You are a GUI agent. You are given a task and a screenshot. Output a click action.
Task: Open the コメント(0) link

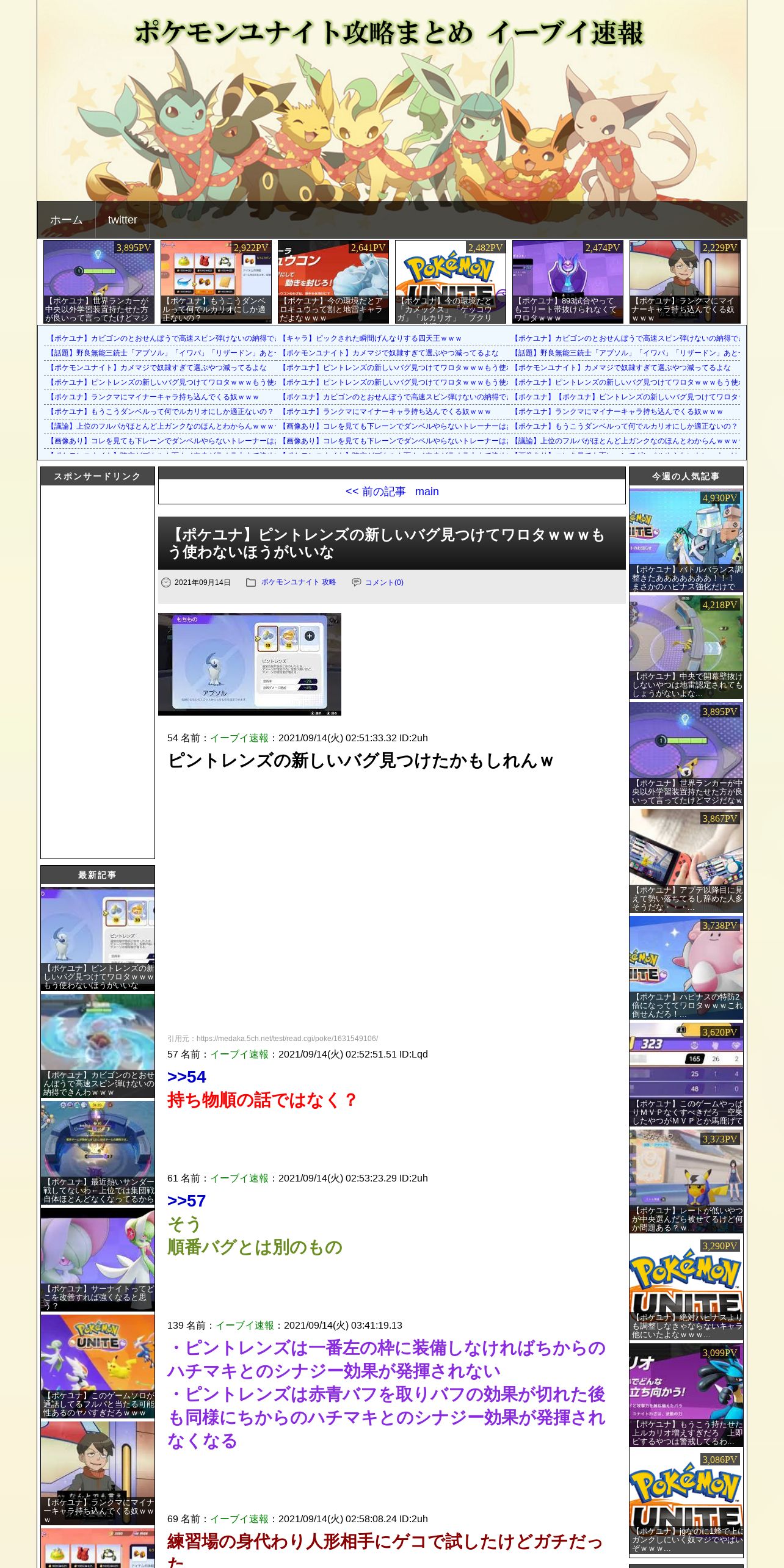[384, 583]
